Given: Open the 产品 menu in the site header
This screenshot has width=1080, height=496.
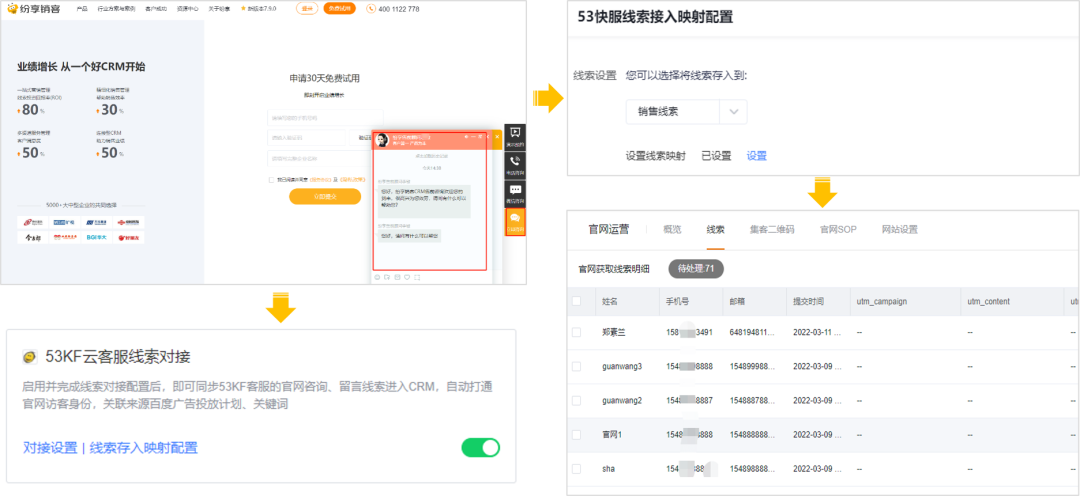Looking at the screenshot, I should coord(83,9).
